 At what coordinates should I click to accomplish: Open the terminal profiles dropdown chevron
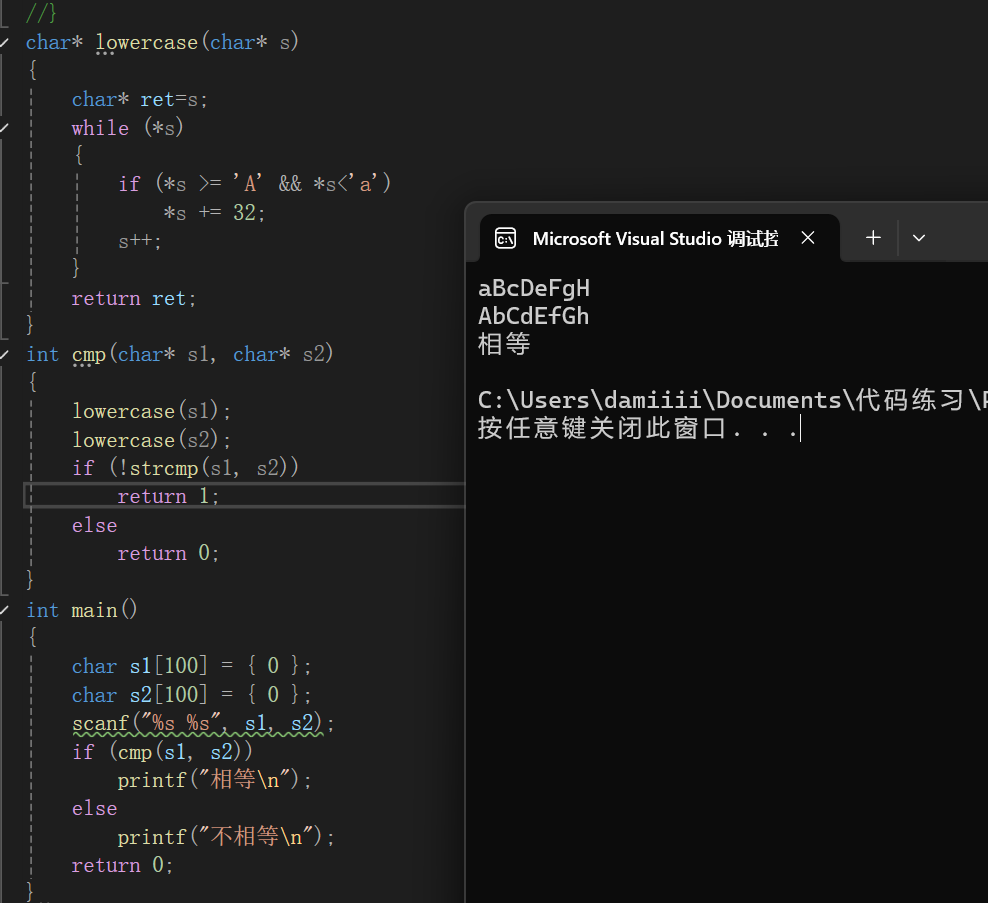[919, 238]
